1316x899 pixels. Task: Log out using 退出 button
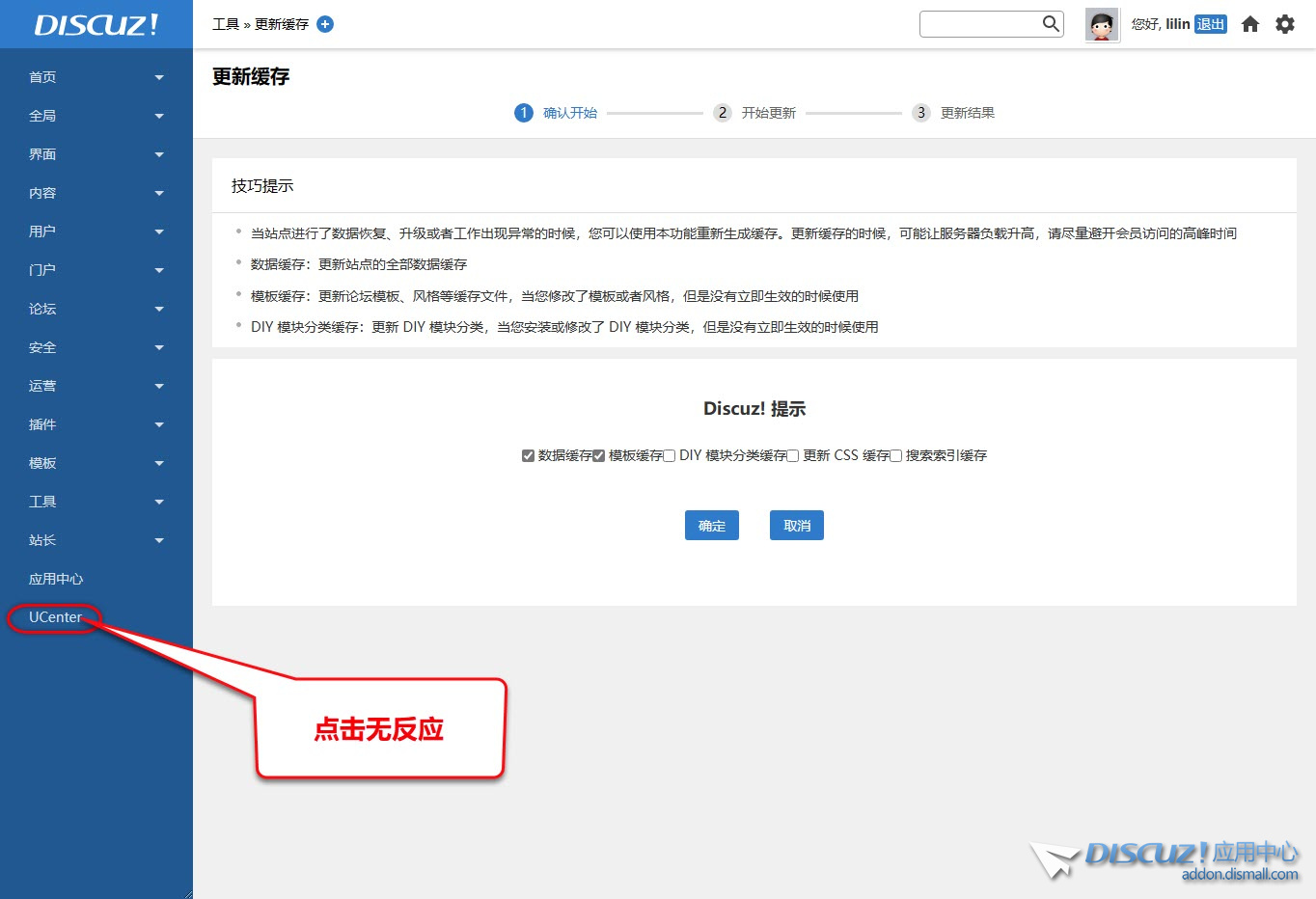(1210, 24)
